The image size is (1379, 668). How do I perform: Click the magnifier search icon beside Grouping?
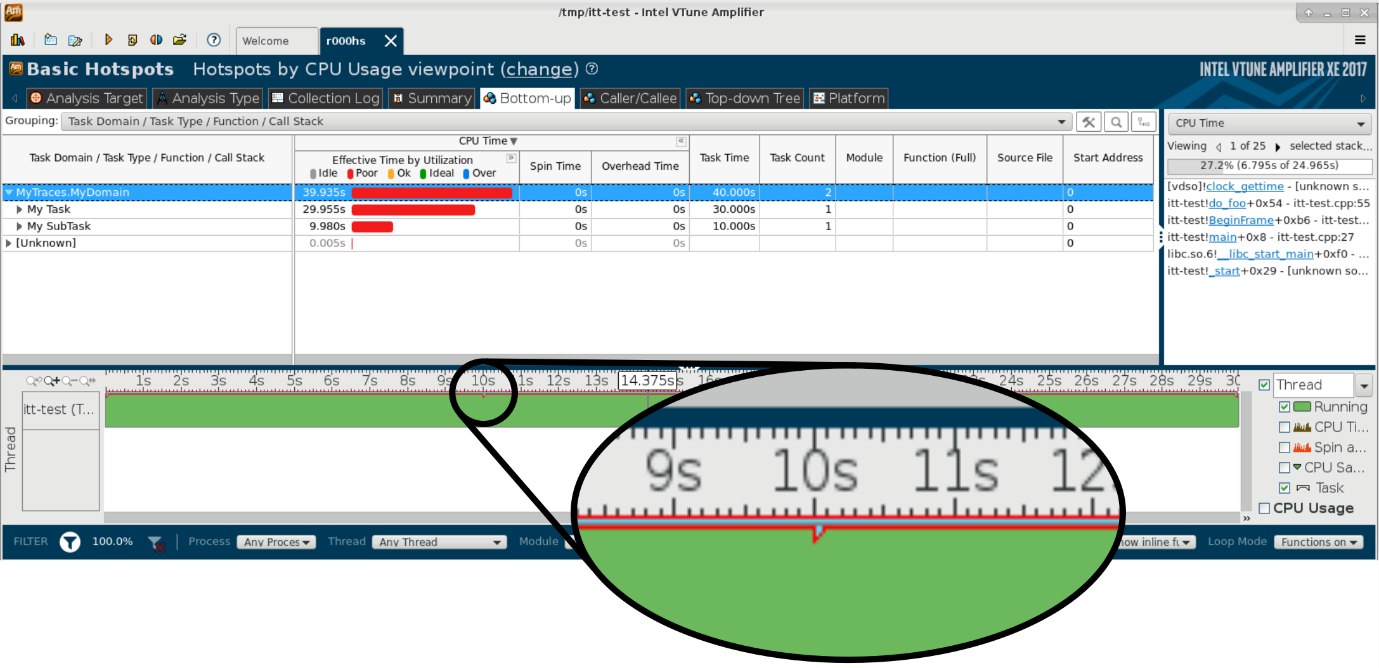coord(1116,122)
